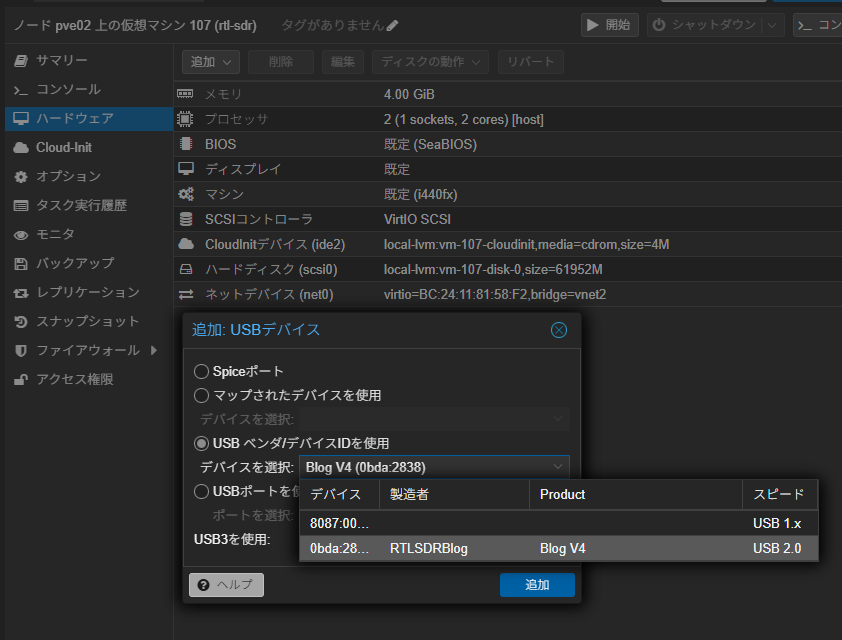Click the ヘルプ help button
Viewport: 842px width, 640px height.
(x=226, y=585)
